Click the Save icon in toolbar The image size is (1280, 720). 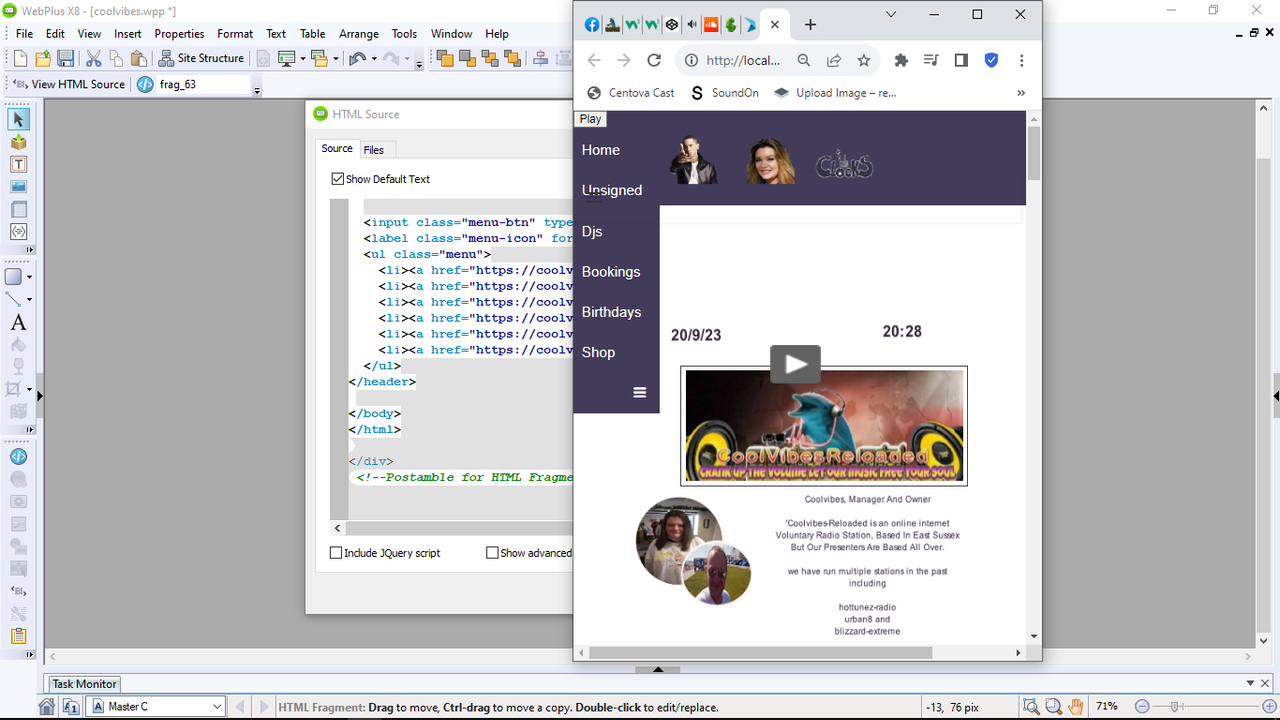click(x=65, y=59)
